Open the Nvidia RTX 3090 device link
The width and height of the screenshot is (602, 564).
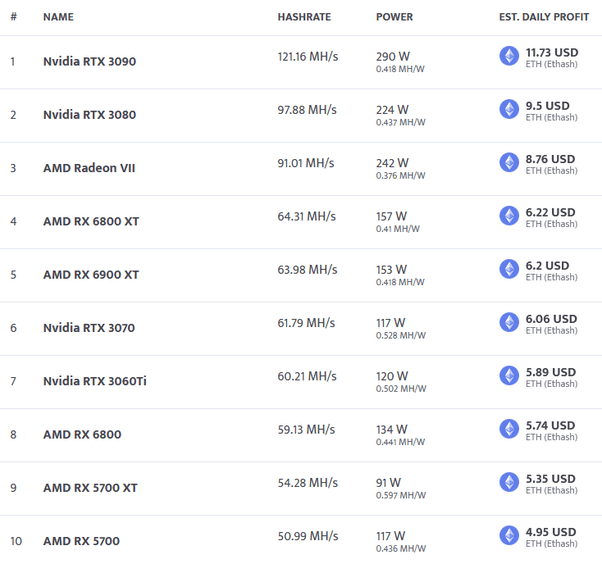click(x=89, y=61)
